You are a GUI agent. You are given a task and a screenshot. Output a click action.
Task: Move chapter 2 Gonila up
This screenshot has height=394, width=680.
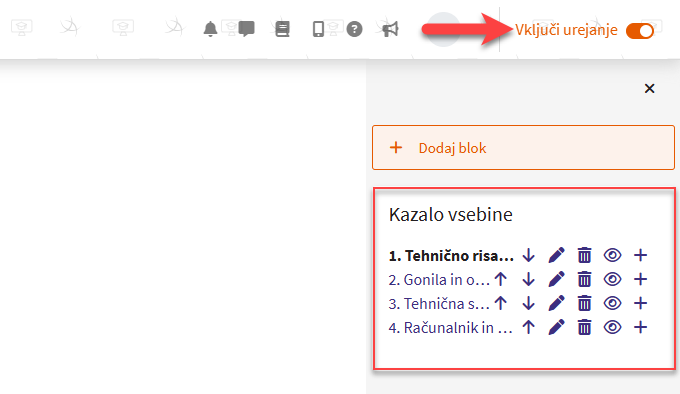[501, 279]
